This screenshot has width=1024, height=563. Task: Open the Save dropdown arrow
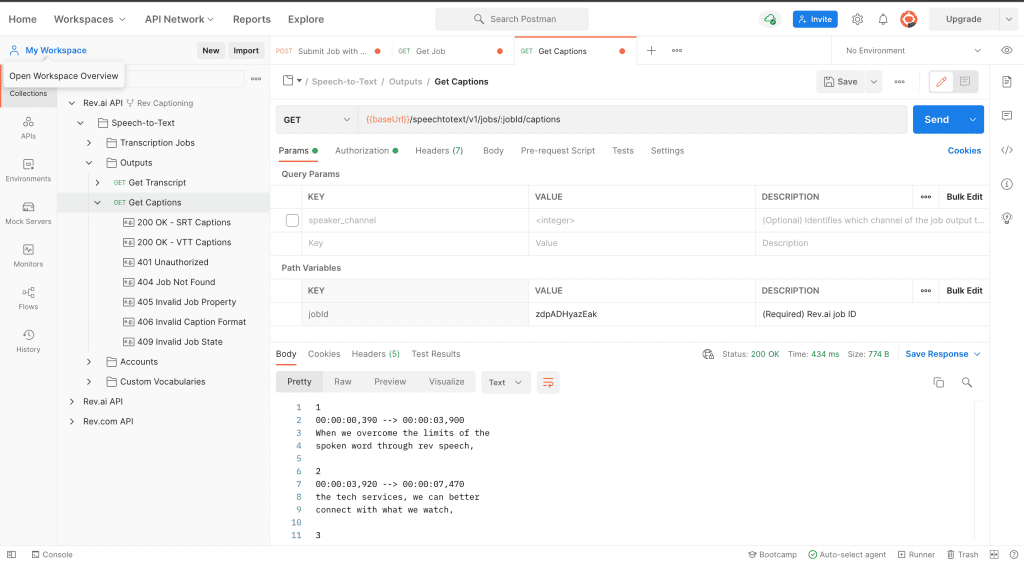tap(874, 82)
